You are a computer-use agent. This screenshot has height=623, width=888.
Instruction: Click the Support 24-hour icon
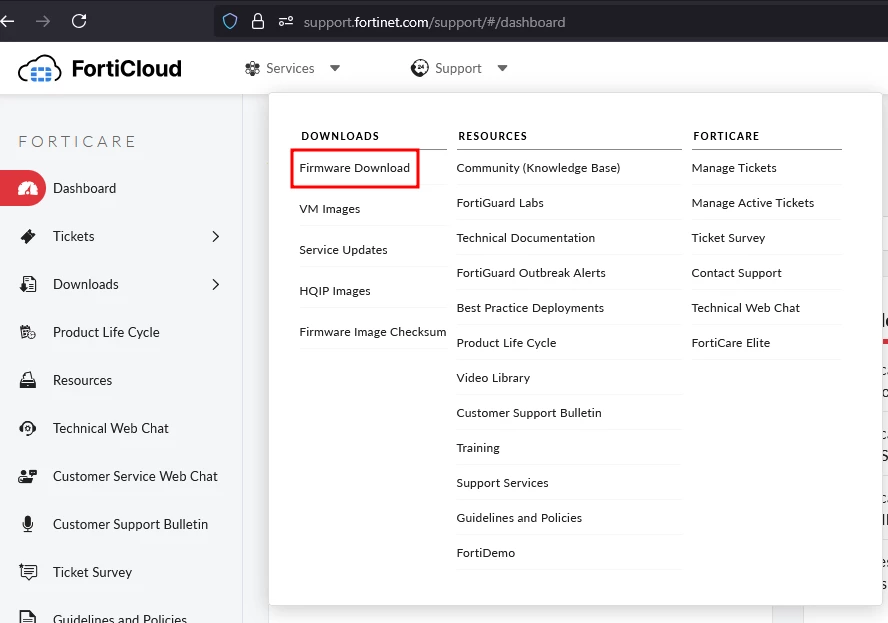(420, 68)
